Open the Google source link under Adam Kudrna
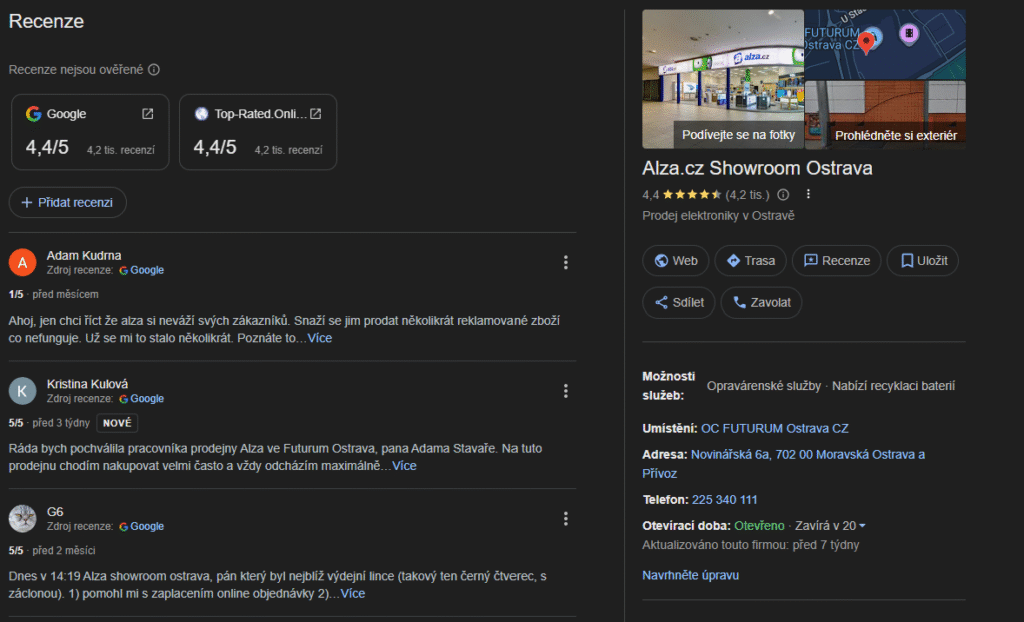This screenshot has width=1024, height=622. (142, 270)
